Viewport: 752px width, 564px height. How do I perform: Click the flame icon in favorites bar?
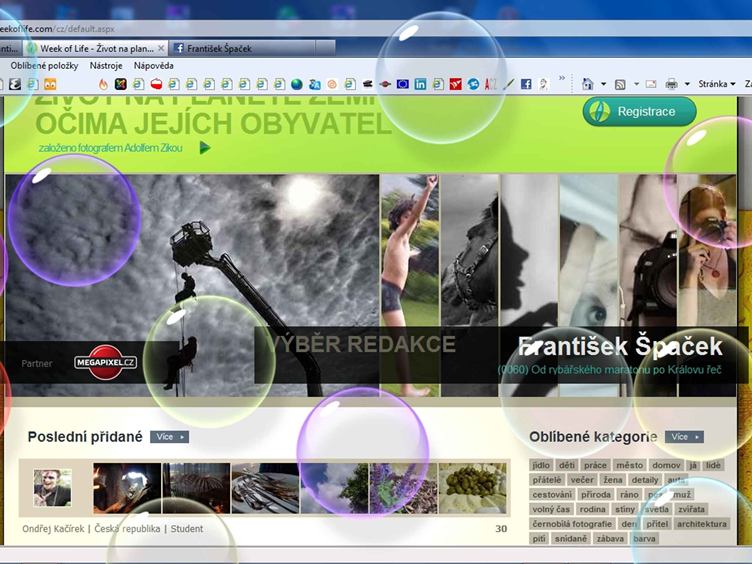pos(103,84)
